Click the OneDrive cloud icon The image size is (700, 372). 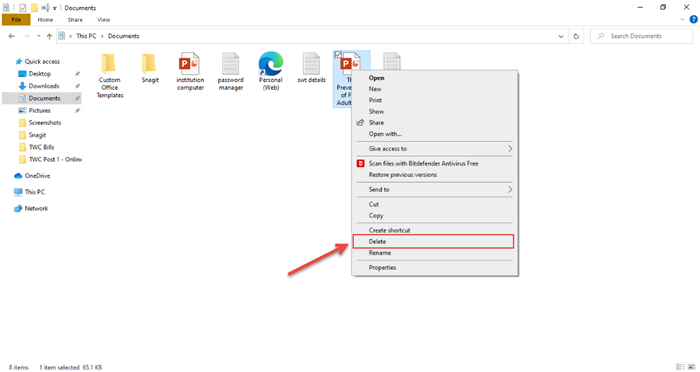tap(18, 176)
